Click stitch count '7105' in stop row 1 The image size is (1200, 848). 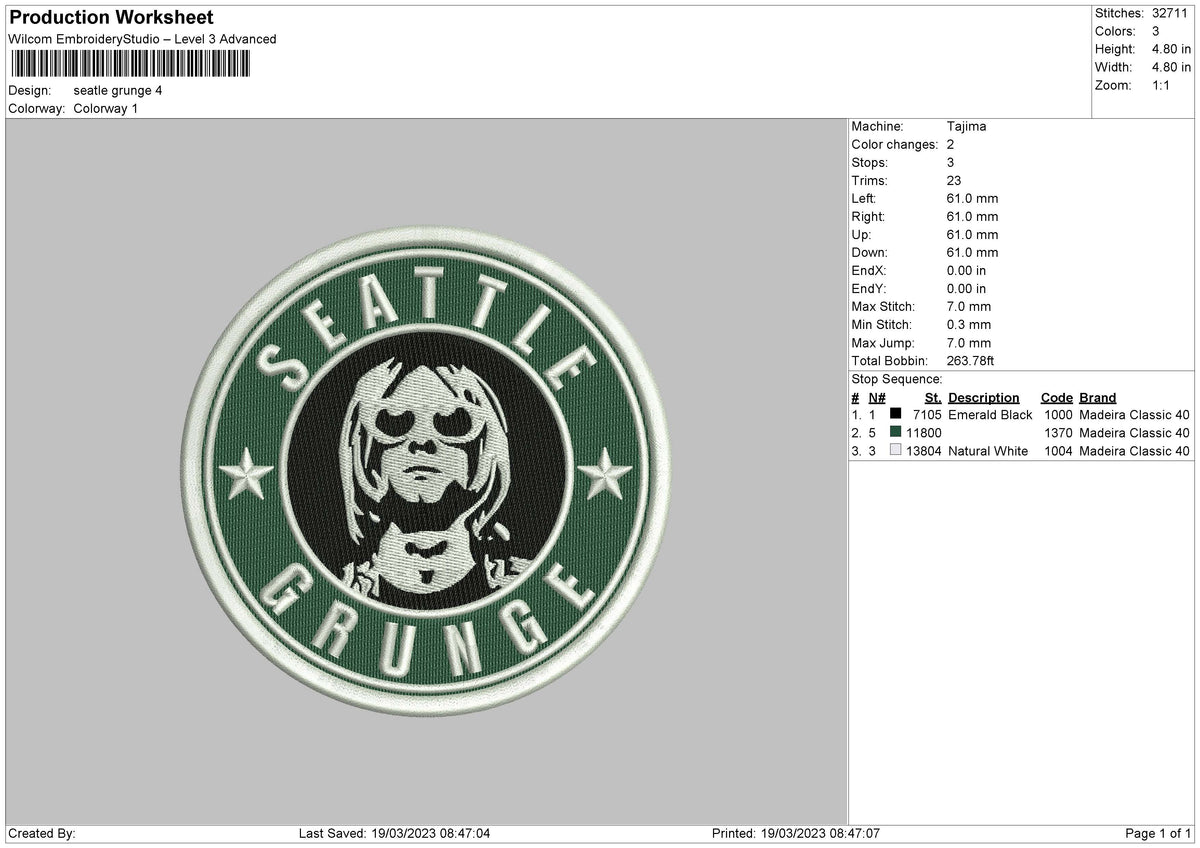(926, 414)
